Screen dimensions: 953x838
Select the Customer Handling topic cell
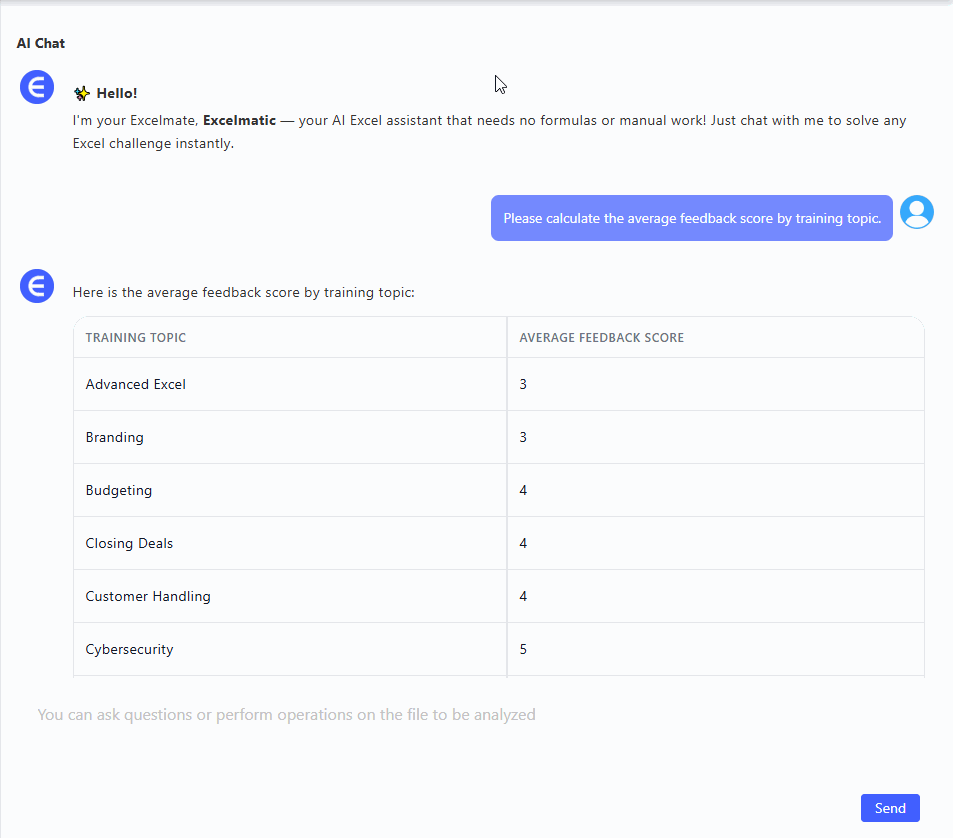point(148,596)
